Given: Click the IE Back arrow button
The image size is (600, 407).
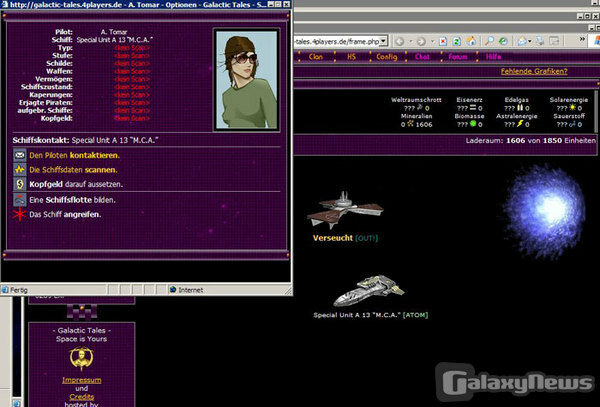Looking at the screenshot, I should (x=399, y=41).
